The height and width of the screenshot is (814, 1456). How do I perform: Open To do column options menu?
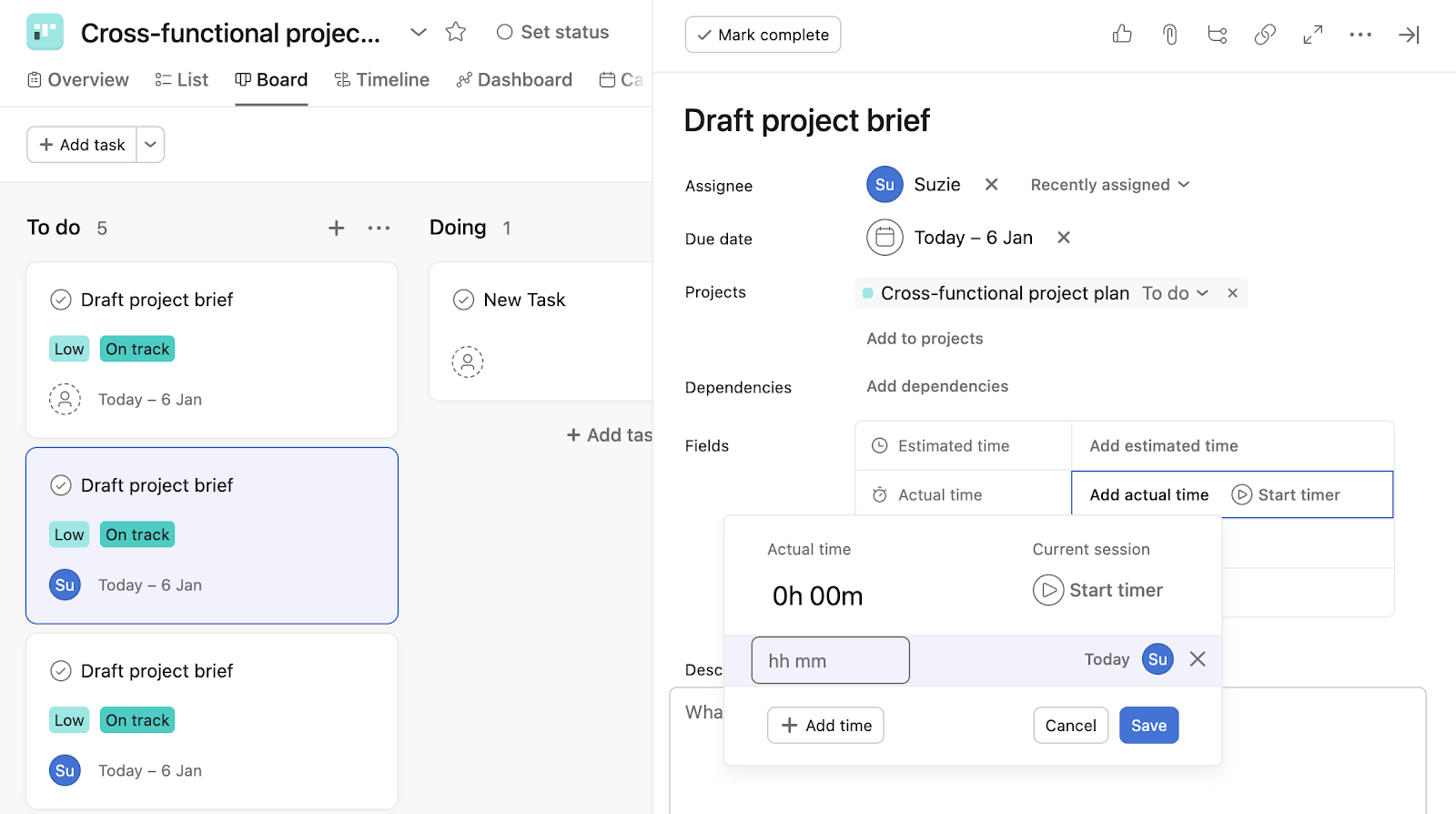379,228
